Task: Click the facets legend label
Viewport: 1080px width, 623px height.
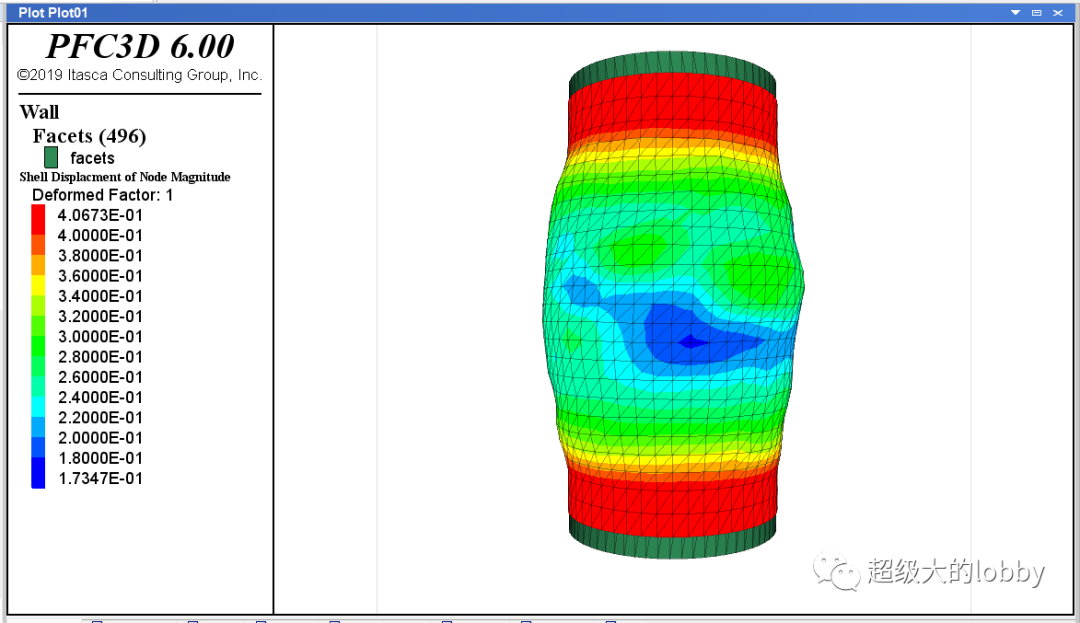Action: point(92,158)
